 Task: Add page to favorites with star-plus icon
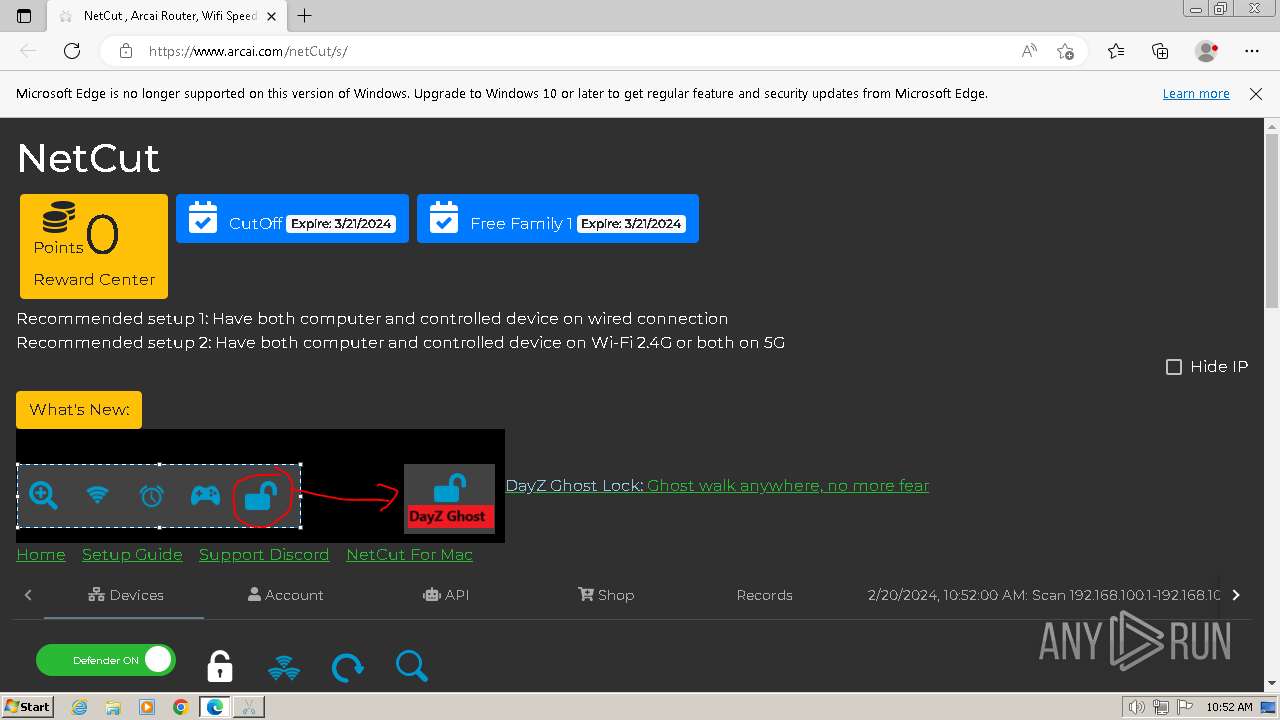pos(1065,51)
